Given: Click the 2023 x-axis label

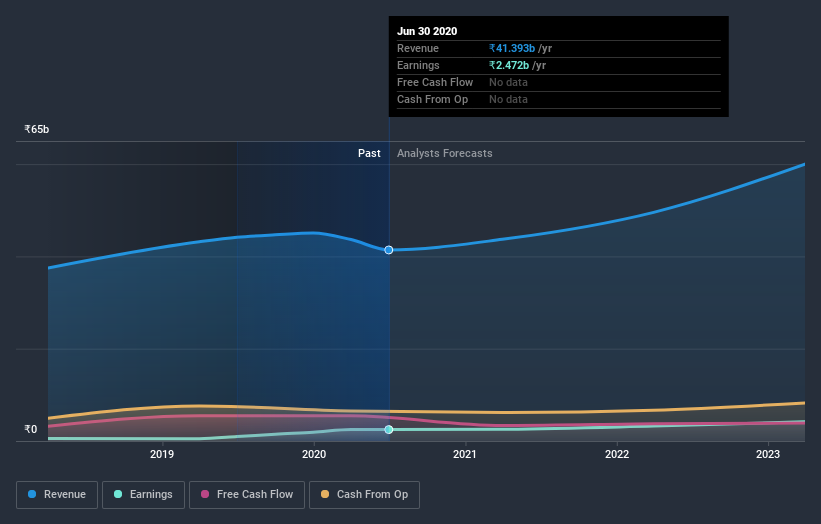Looking at the screenshot, I should coord(768,454).
